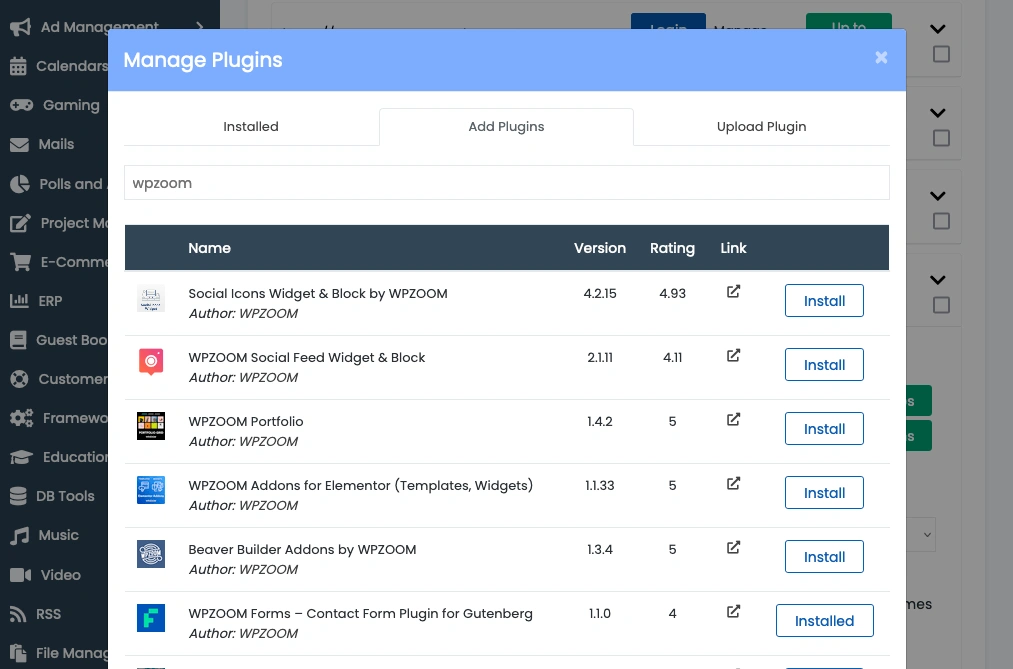The width and height of the screenshot is (1013, 669).
Task: Open external link for Social Icons Widget
Action: 733,292
